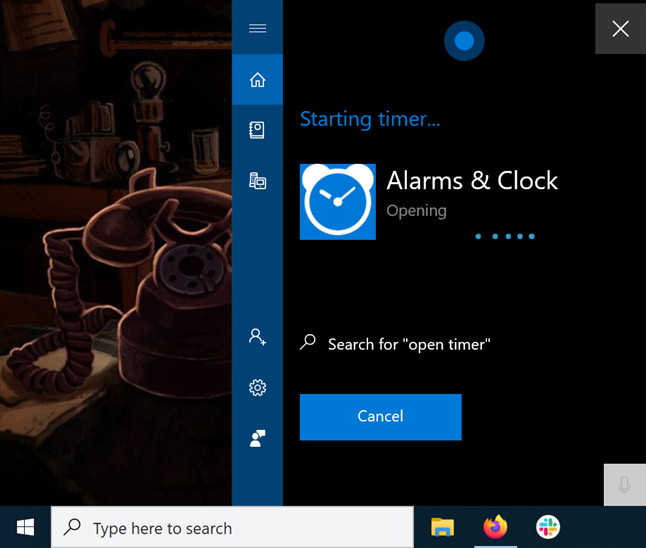646x548 pixels.
Task: Click the taskbar search box
Action: pyautogui.click(x=232, y=528)
